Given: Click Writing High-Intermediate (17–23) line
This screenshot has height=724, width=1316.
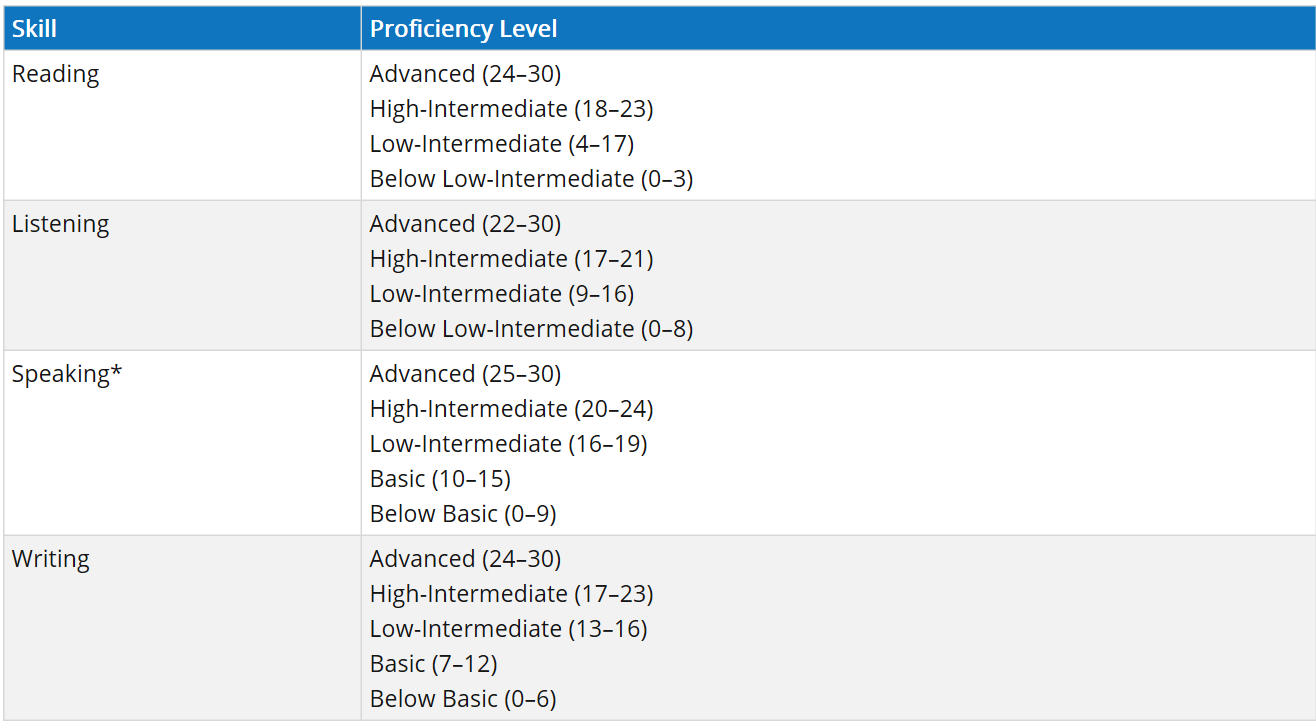Looking at the screenshot, I should pyautogui.click(x=511, y=594).
